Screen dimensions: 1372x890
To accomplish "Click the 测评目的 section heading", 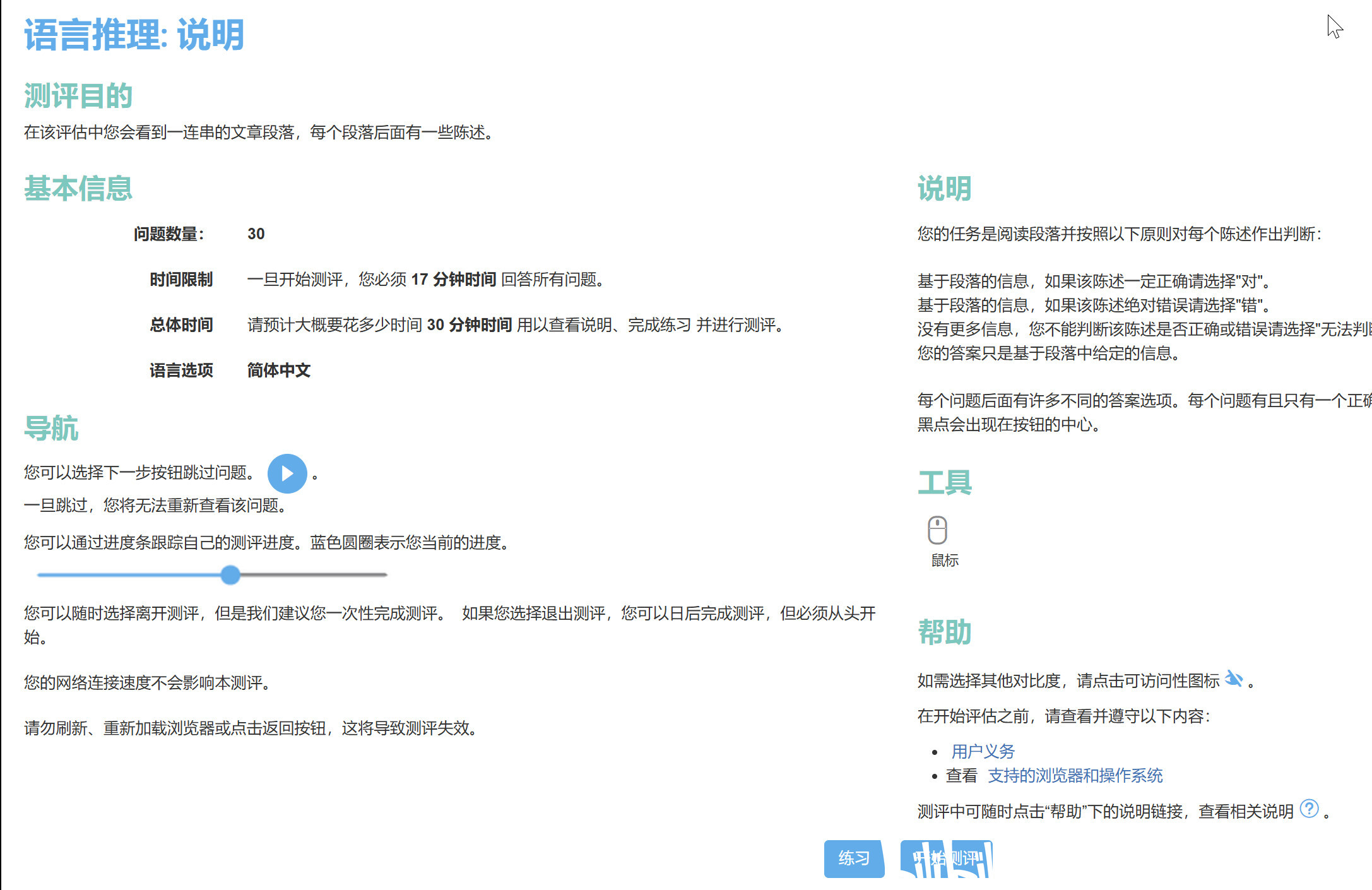I will pyautogui.click(x=78, y=96).
